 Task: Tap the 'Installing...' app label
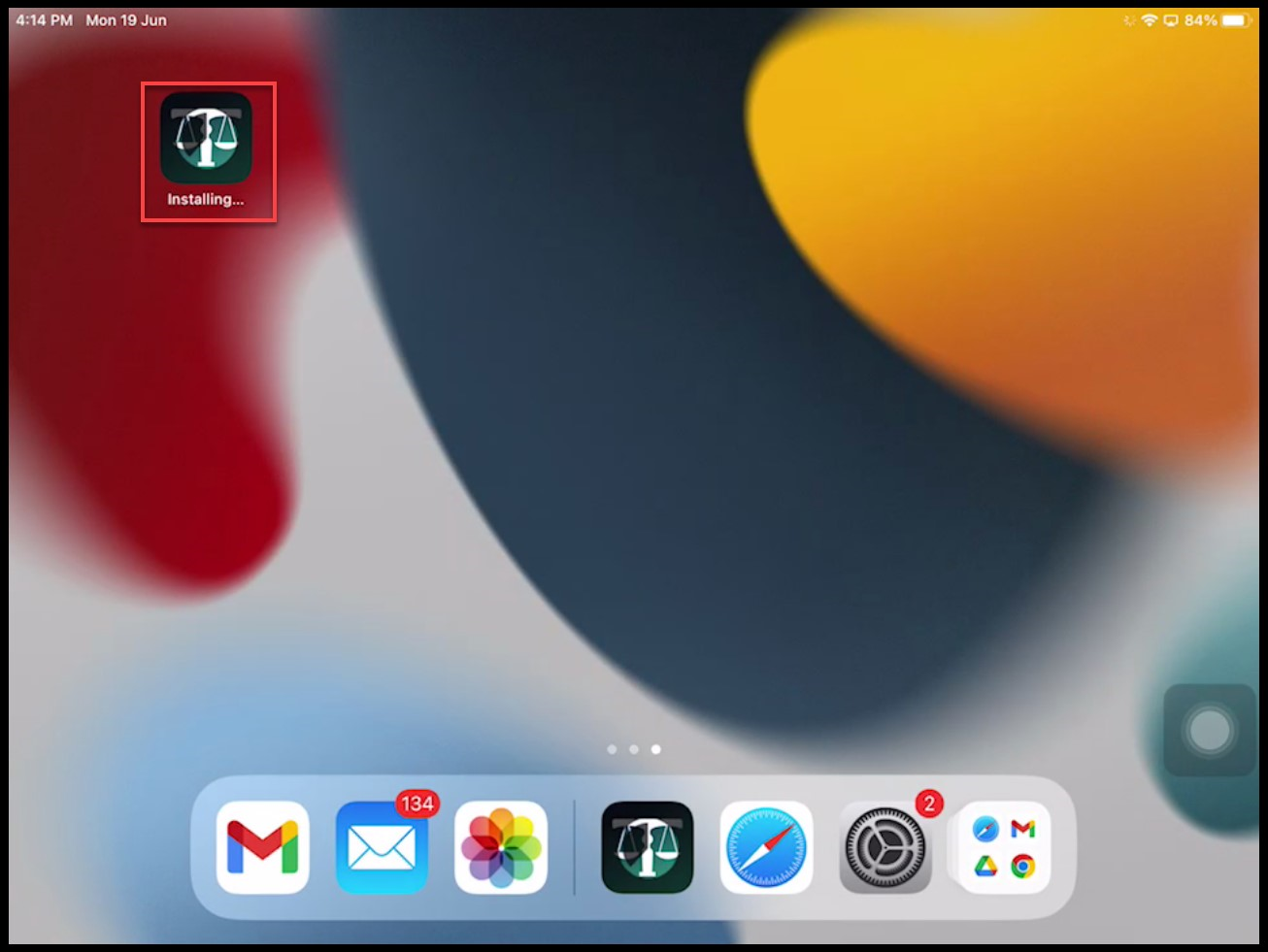click(x=206, y=200)
